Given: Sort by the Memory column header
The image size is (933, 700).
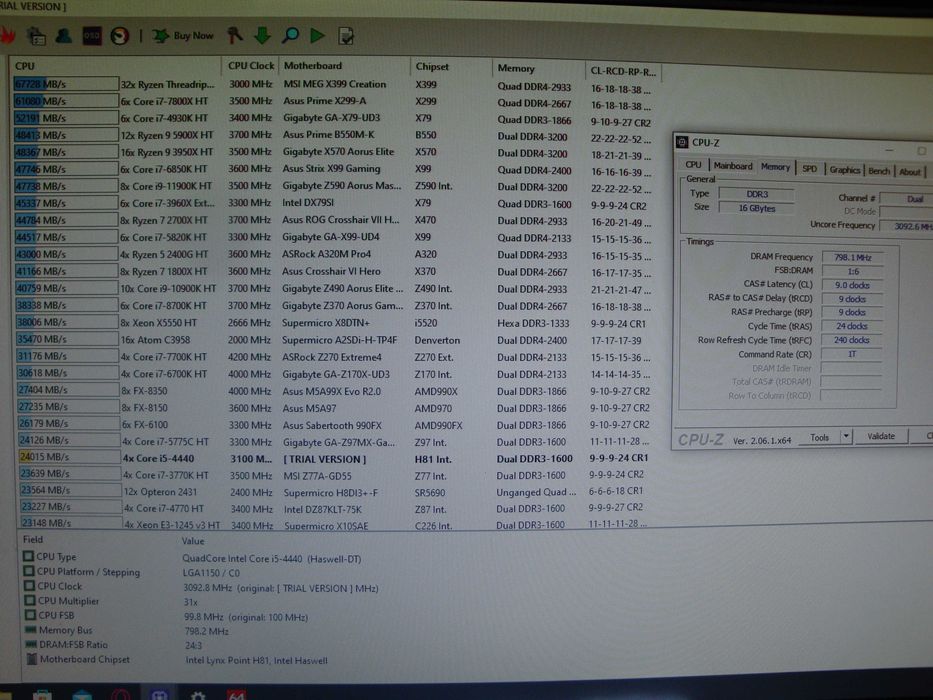Looking at the screenshot, I should [x=538, y=68].
